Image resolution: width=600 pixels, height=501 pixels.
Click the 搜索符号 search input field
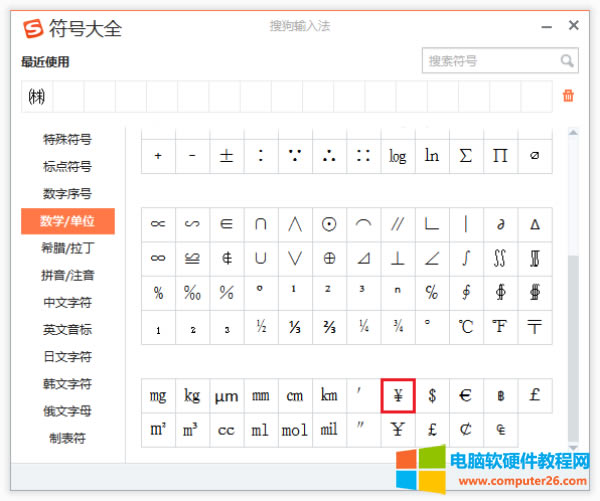coord(490,61)
